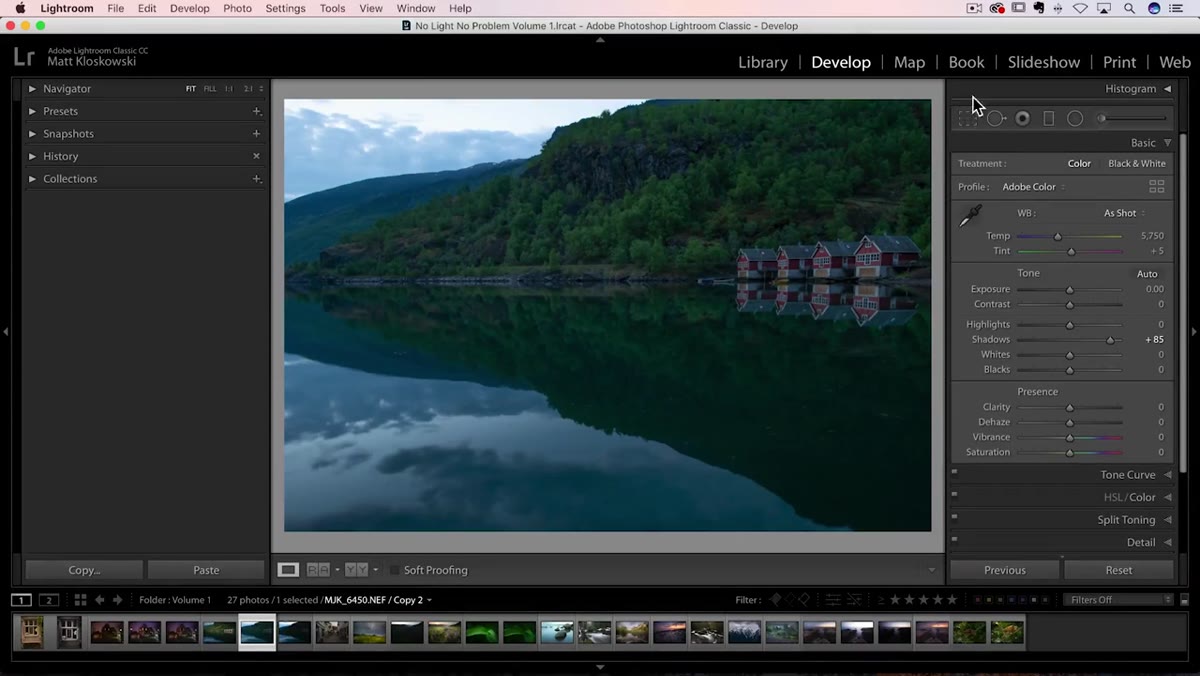
Task: Switch to the Slideshow module
Action: [1044, 62]
